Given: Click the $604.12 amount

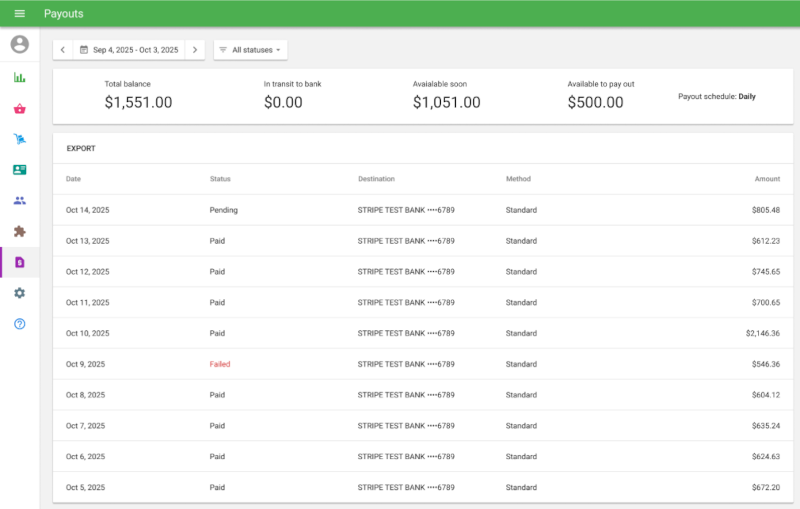Looking at the screenshot, I should click(x=766, y=395).
